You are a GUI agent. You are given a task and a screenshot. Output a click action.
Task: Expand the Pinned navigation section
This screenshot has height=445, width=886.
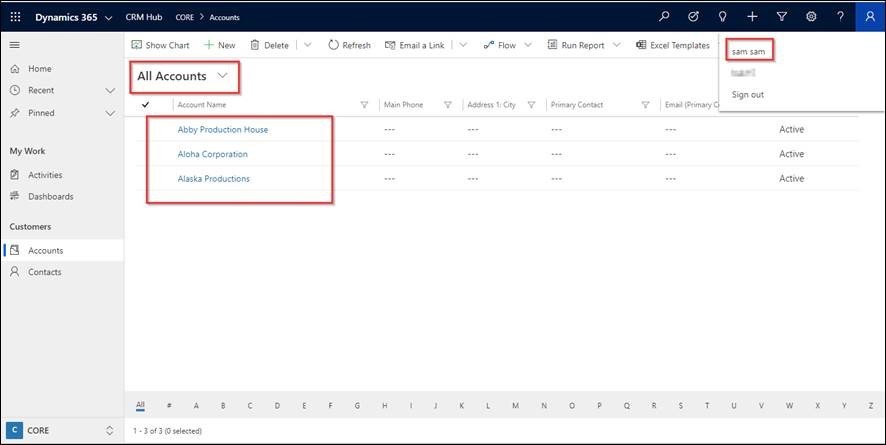[x=110, y=113]
